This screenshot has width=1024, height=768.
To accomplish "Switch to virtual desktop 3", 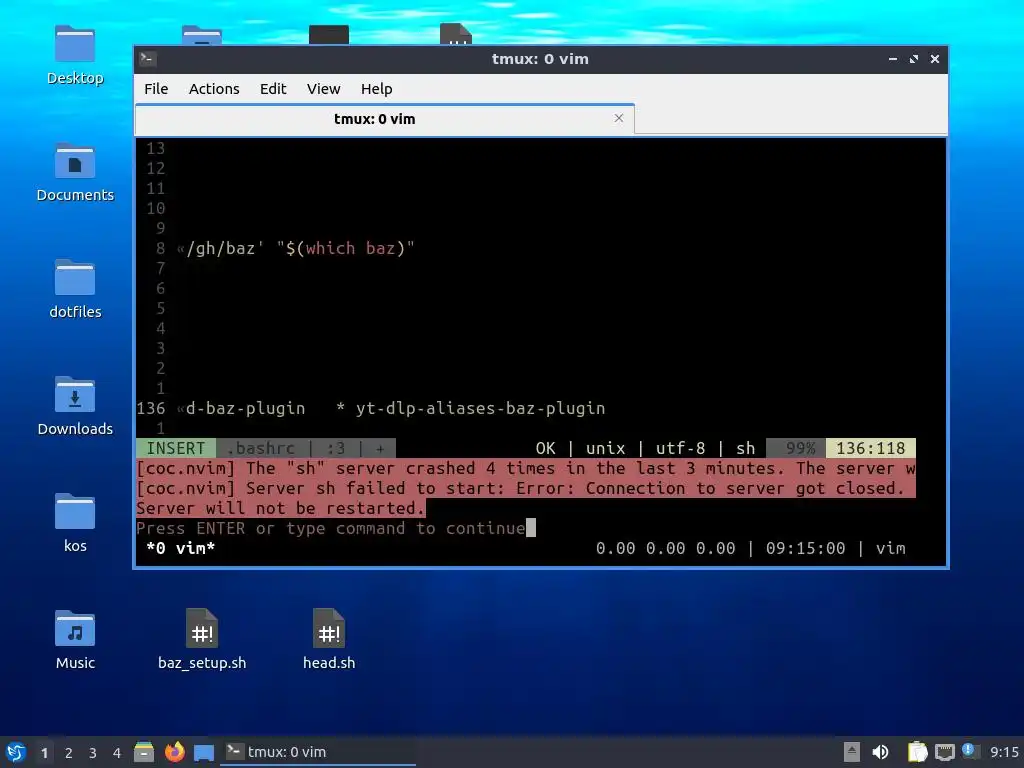I will 93,753.
